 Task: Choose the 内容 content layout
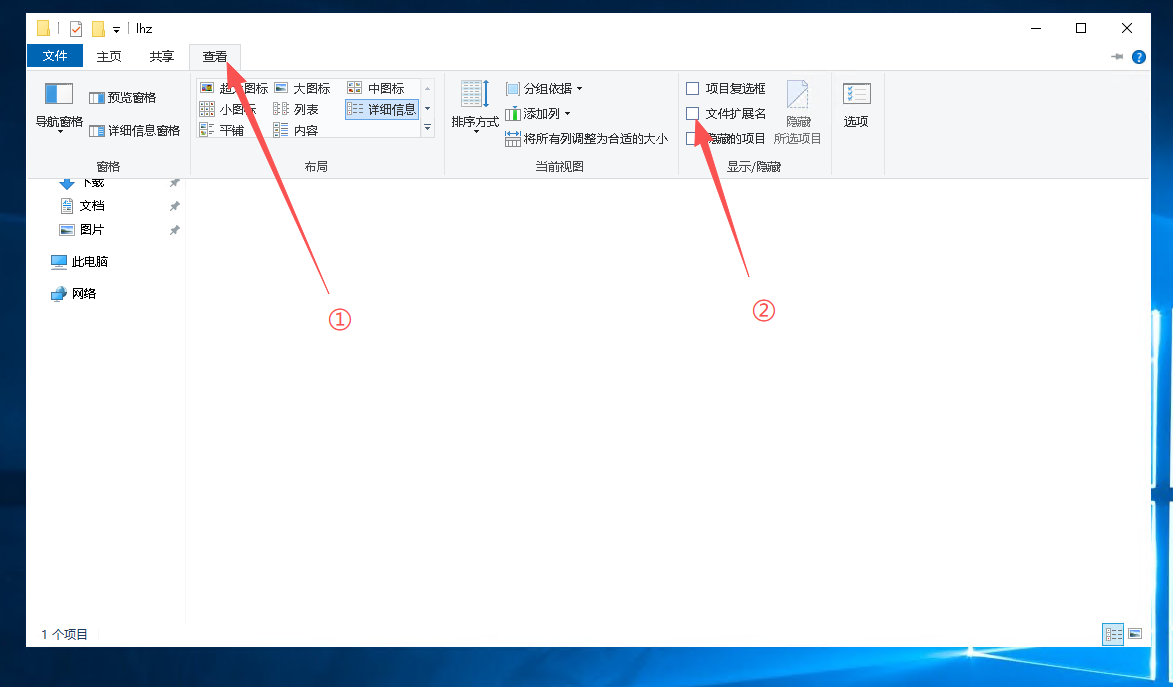pyautogui.click(x=296, y=130)
